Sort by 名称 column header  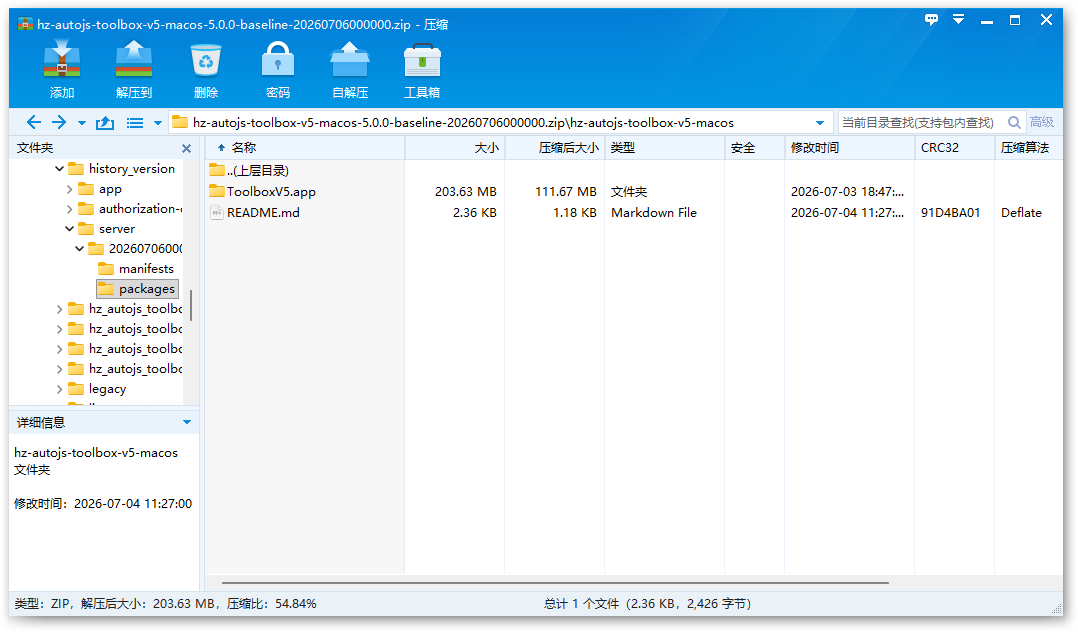coord(305,148)
